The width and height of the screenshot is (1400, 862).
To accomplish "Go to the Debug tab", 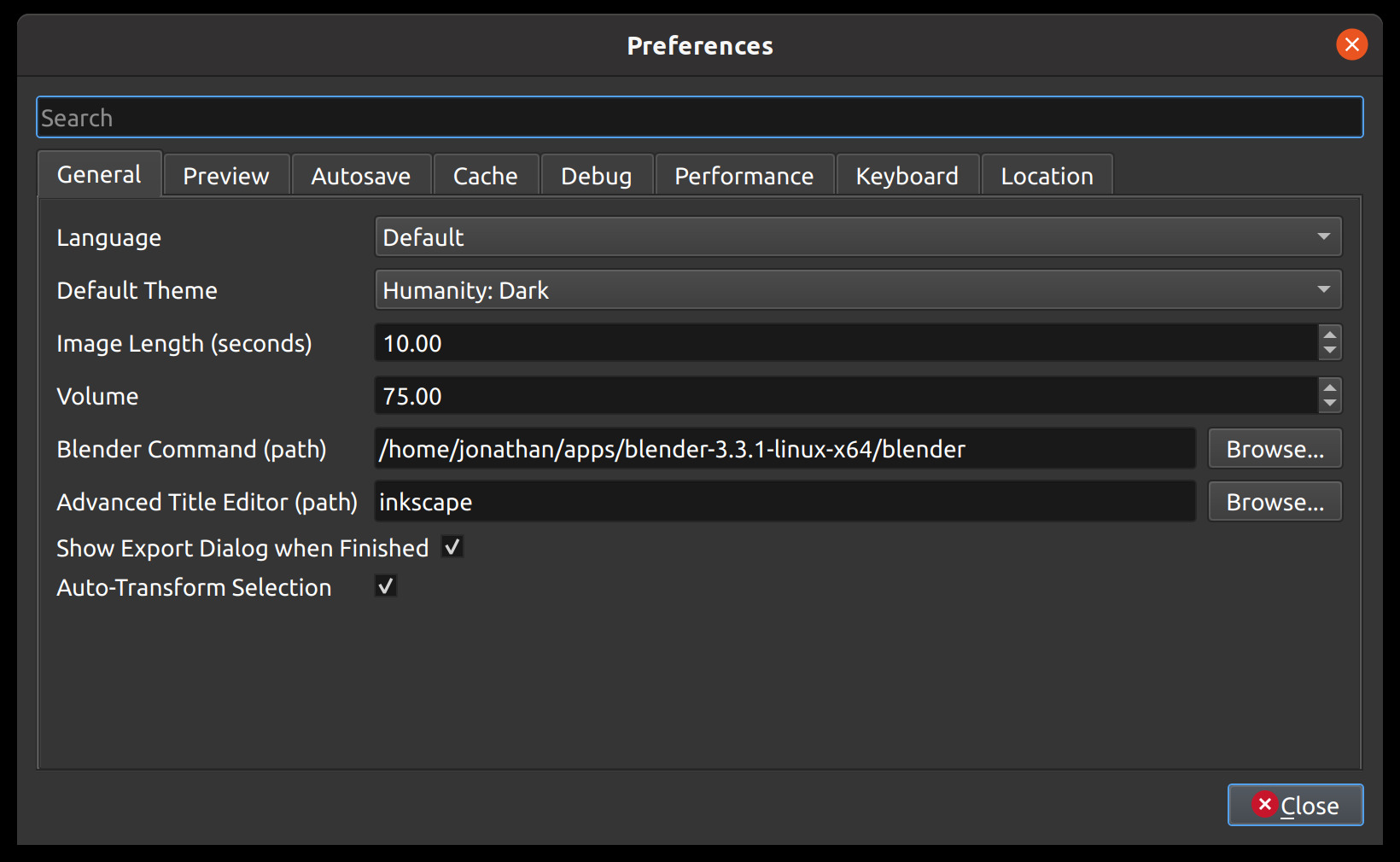I will (596, 176).
